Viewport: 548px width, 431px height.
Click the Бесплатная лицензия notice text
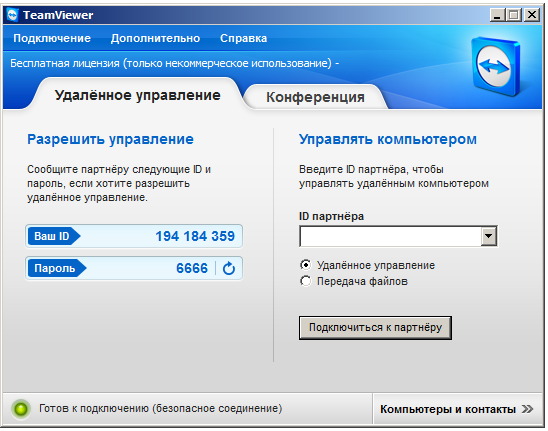[x=174, y=63]
